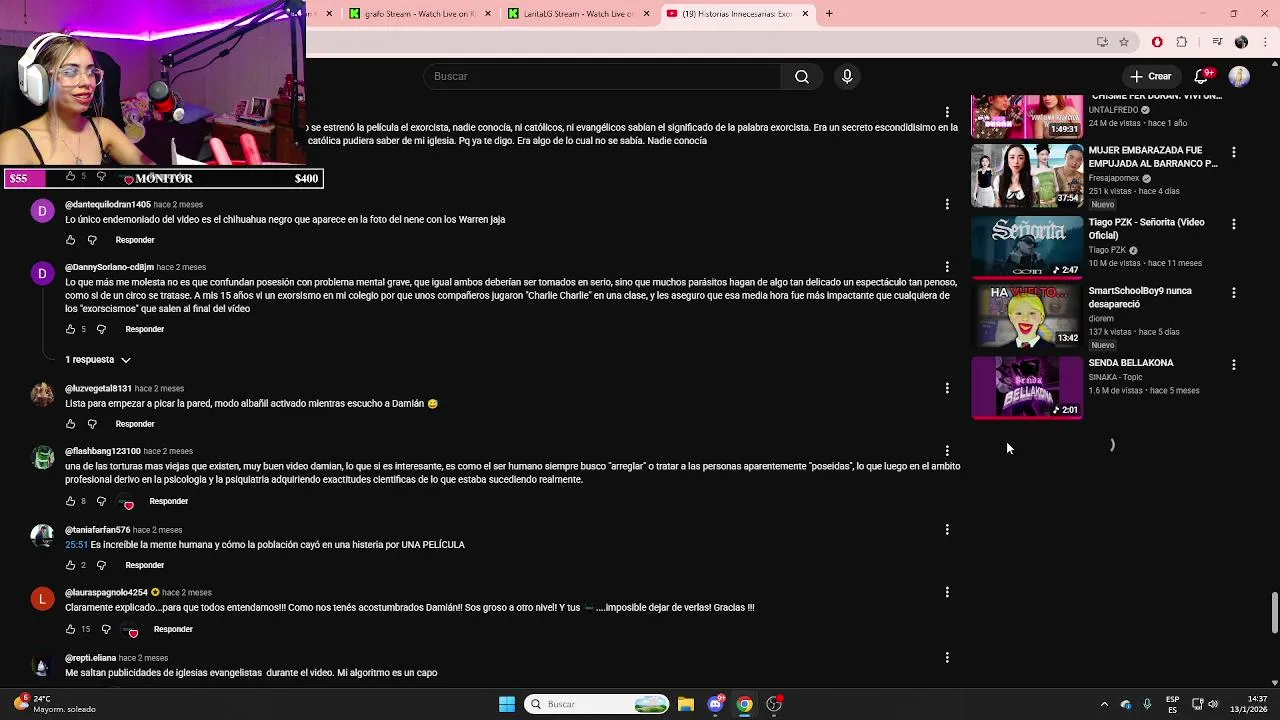Click the Crear button
This screenshot has height=720, width=1280.
tap(1150, 76)
